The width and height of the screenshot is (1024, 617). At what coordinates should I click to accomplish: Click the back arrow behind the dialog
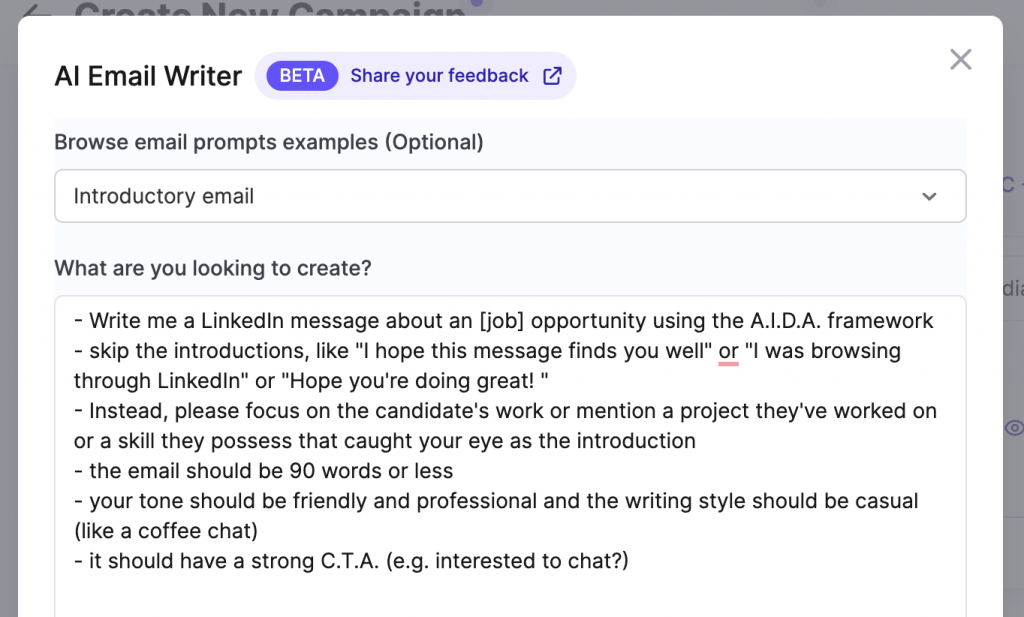tap(37, 12)
